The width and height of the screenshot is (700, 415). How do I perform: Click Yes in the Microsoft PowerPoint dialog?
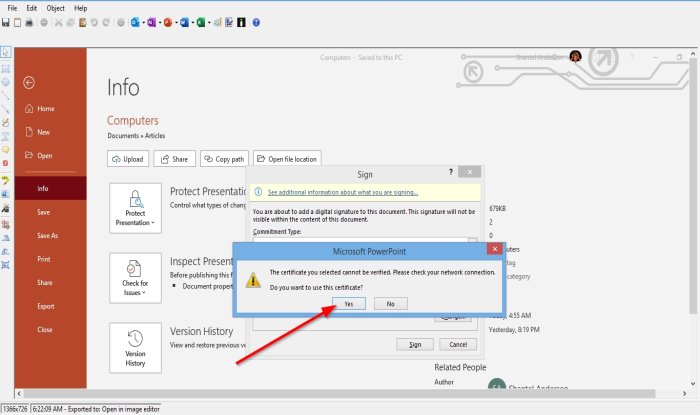[349, 304]
